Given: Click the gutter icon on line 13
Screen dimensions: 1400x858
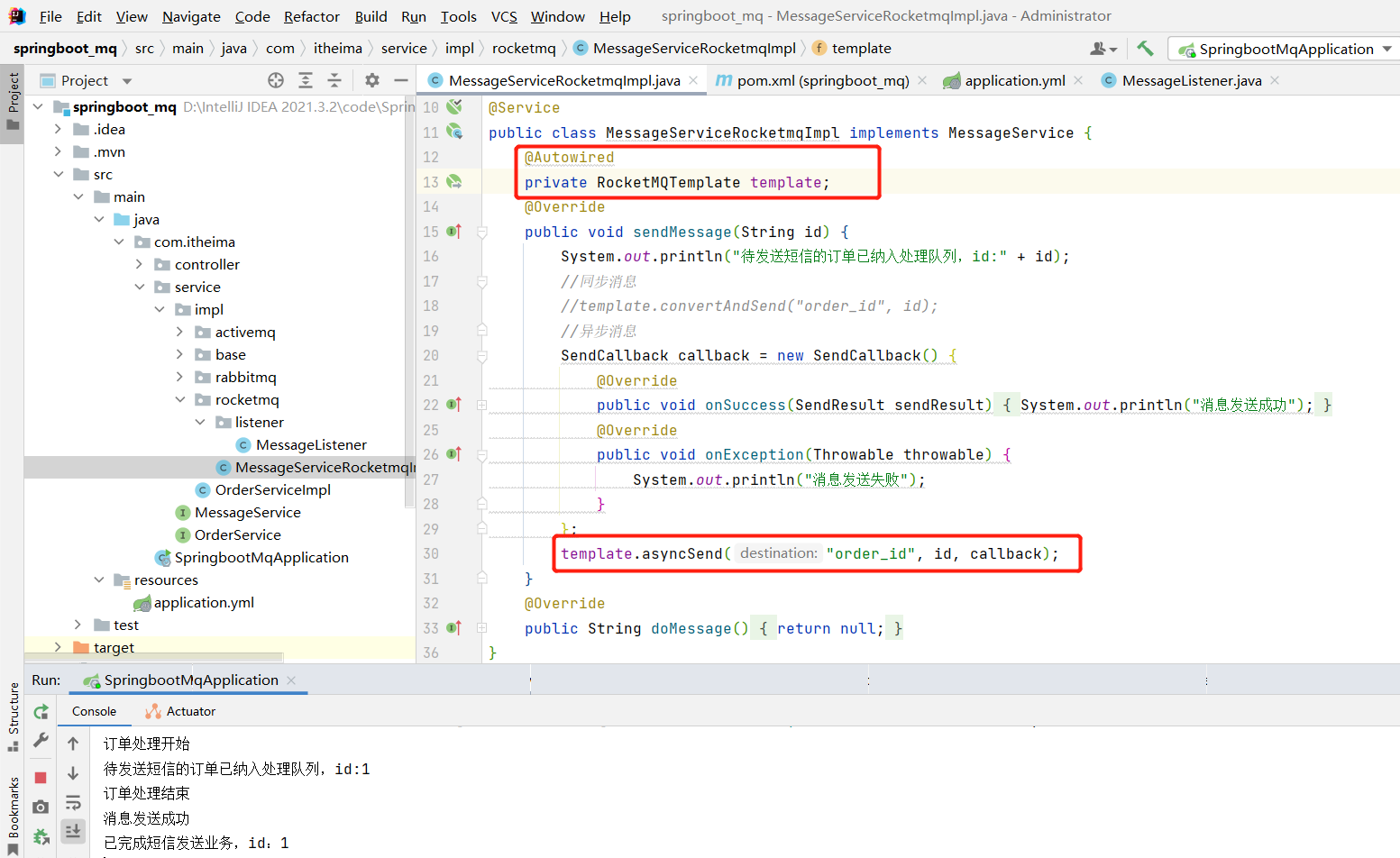Looking at the screenshot, I should (454, 182).
